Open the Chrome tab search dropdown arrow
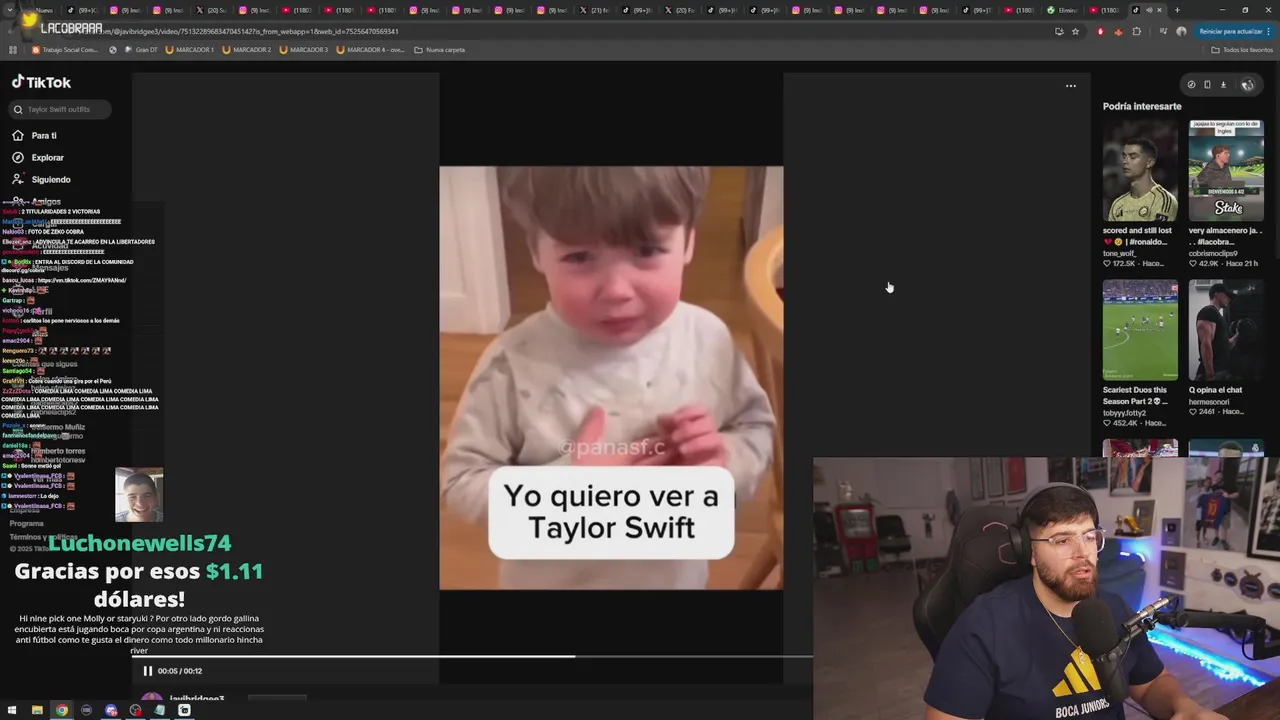 [x=10, y=10]
